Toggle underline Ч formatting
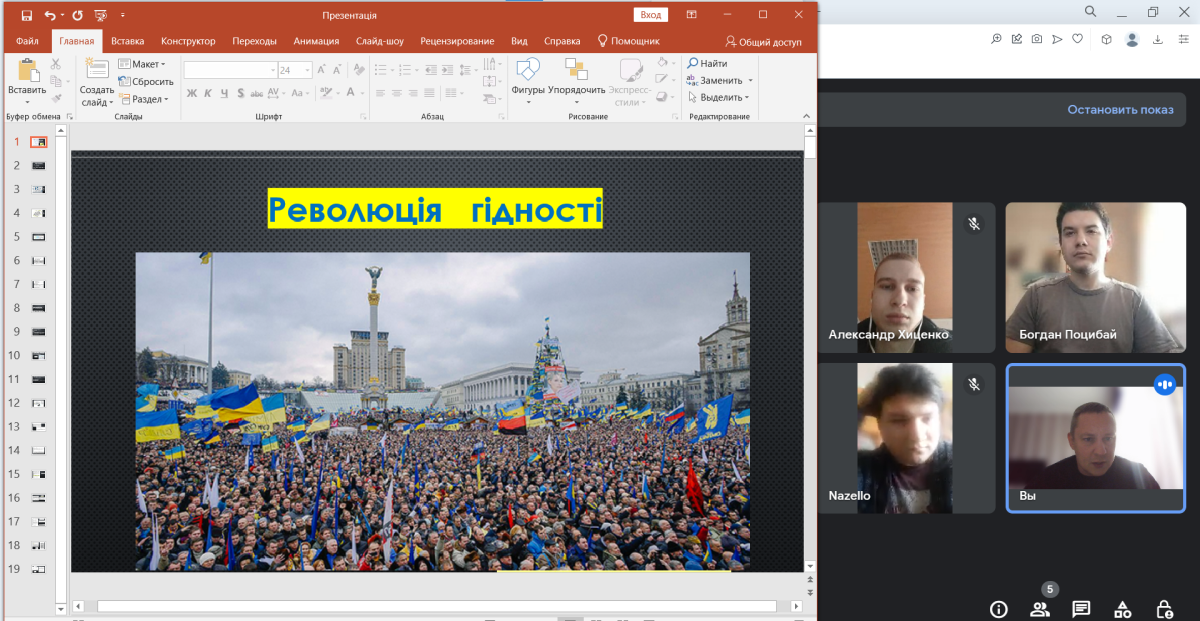Image resolution: width=1200 pixels, height=621 pixels. tap(224, 93)
